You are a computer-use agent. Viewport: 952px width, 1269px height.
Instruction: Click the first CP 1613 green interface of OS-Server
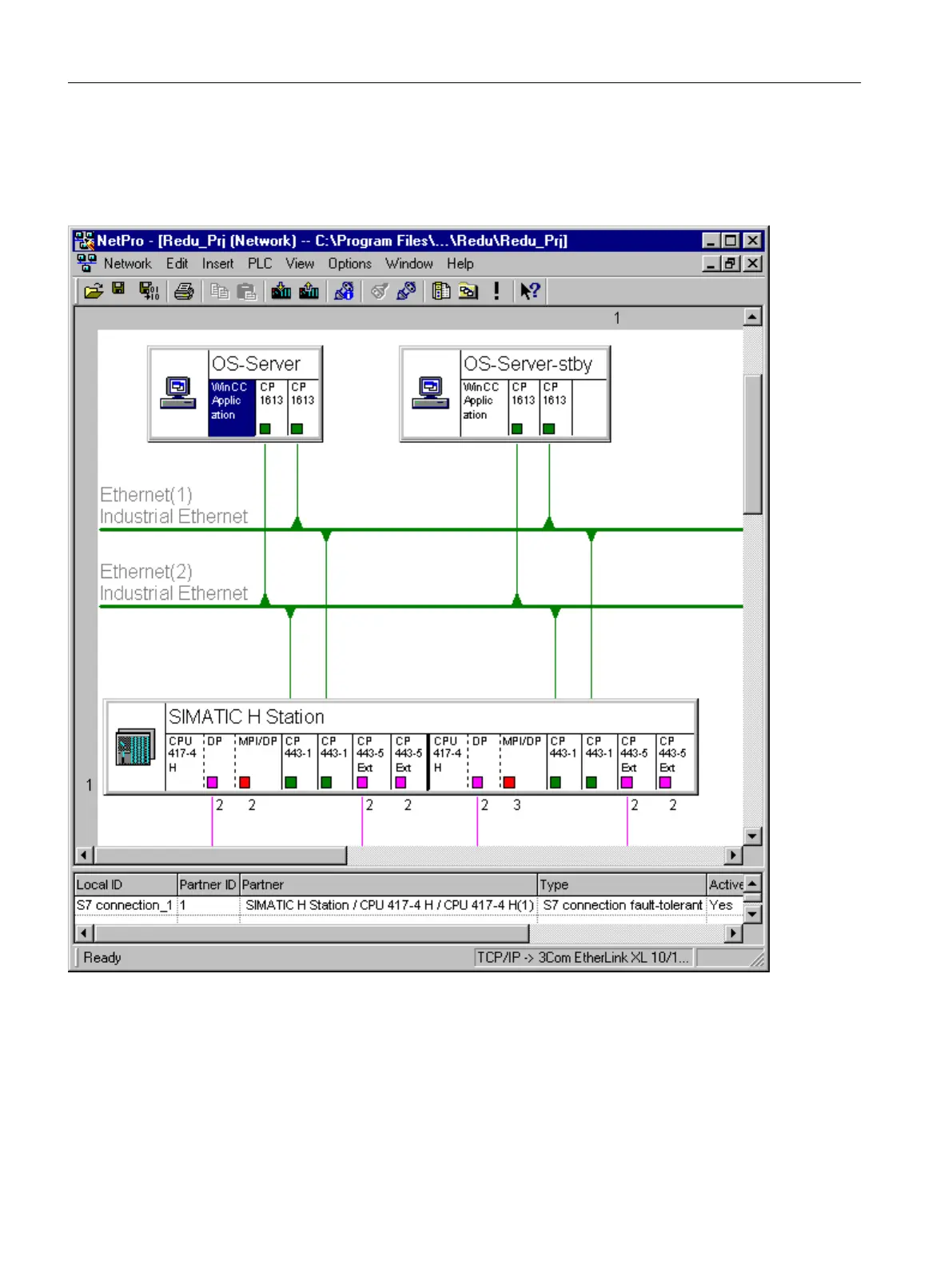(265, 429)
